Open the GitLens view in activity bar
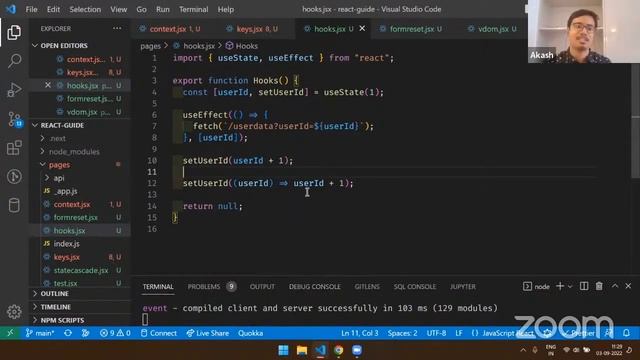The image size is (640, 360). [14, 176]
